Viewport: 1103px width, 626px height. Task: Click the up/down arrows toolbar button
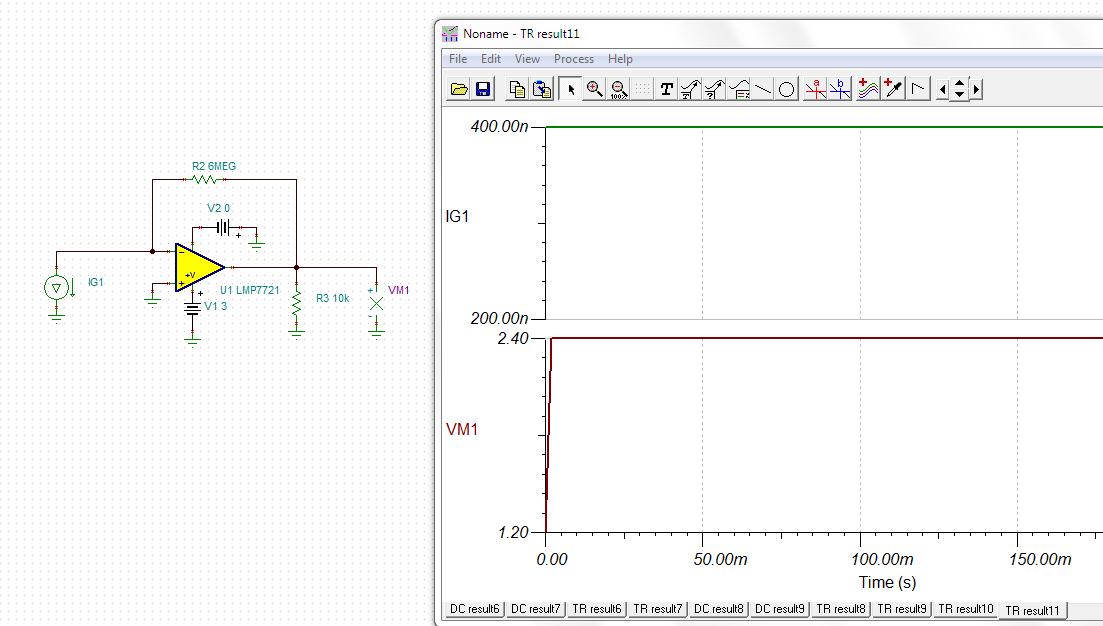coord(959,89)
